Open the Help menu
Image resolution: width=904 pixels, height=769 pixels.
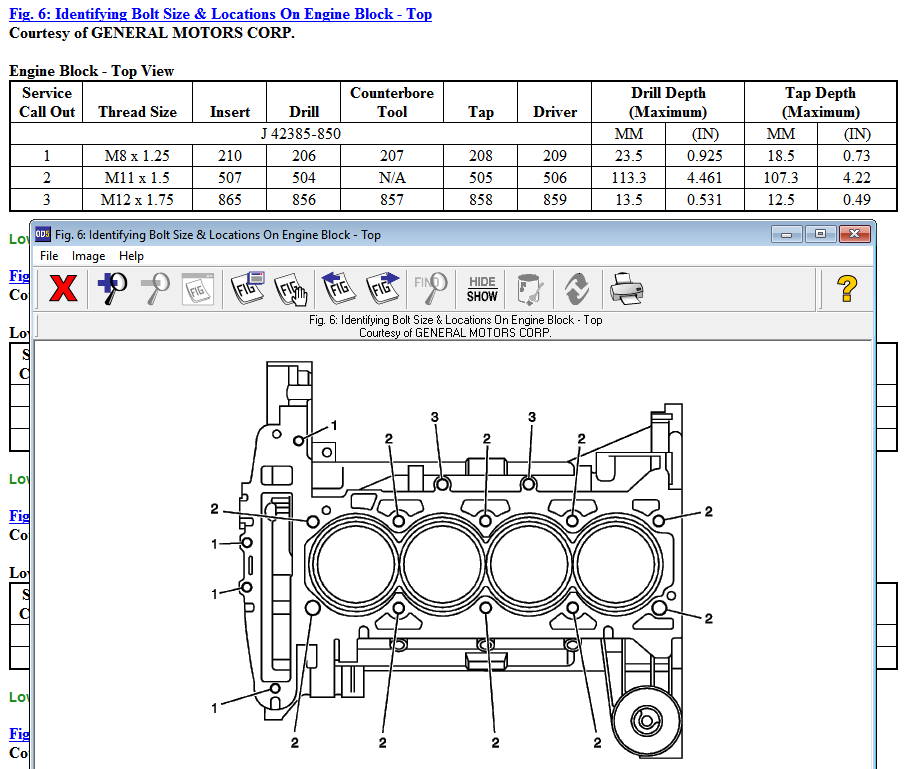pyautogui.click(x=131, y=256)
